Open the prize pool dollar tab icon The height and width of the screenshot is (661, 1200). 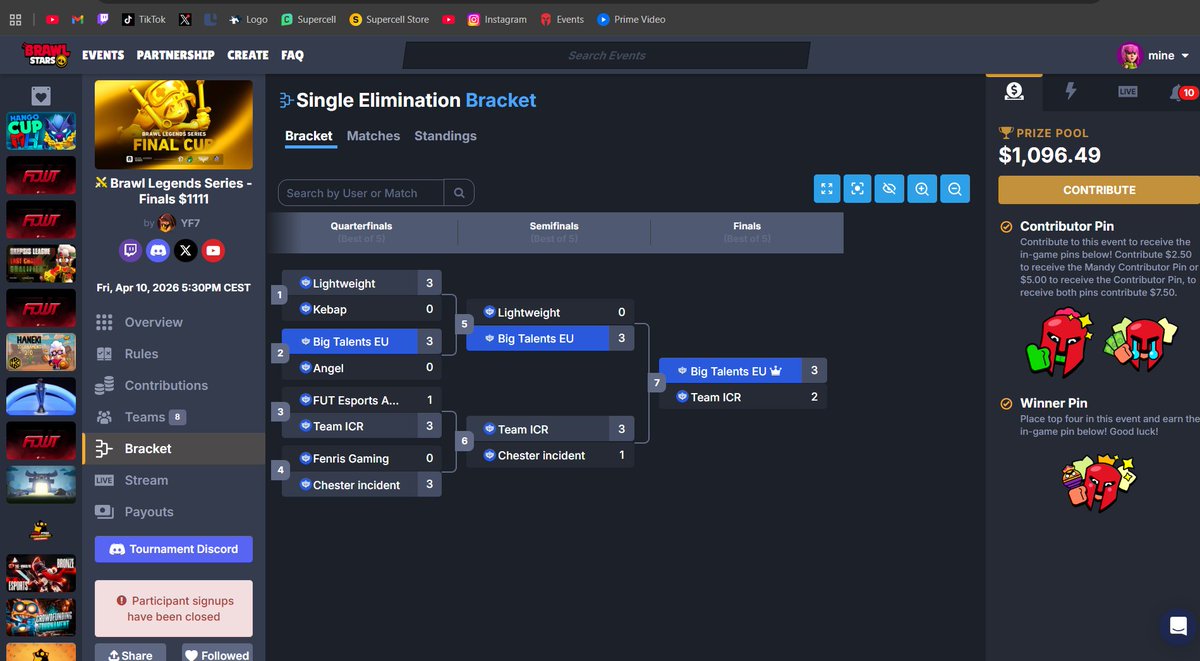pos(1014,91)
